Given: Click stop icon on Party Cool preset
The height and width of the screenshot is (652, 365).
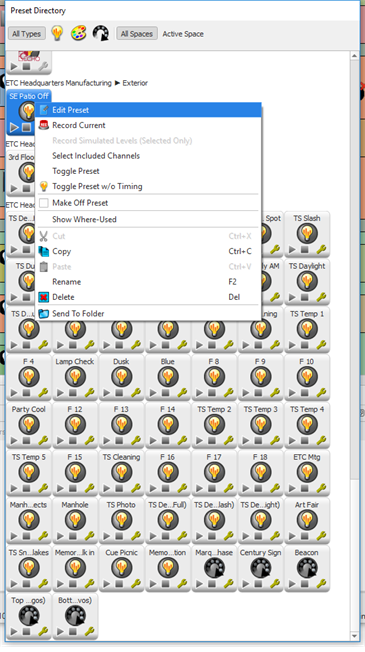Looking at the screenshot, I should coord(26,440).
